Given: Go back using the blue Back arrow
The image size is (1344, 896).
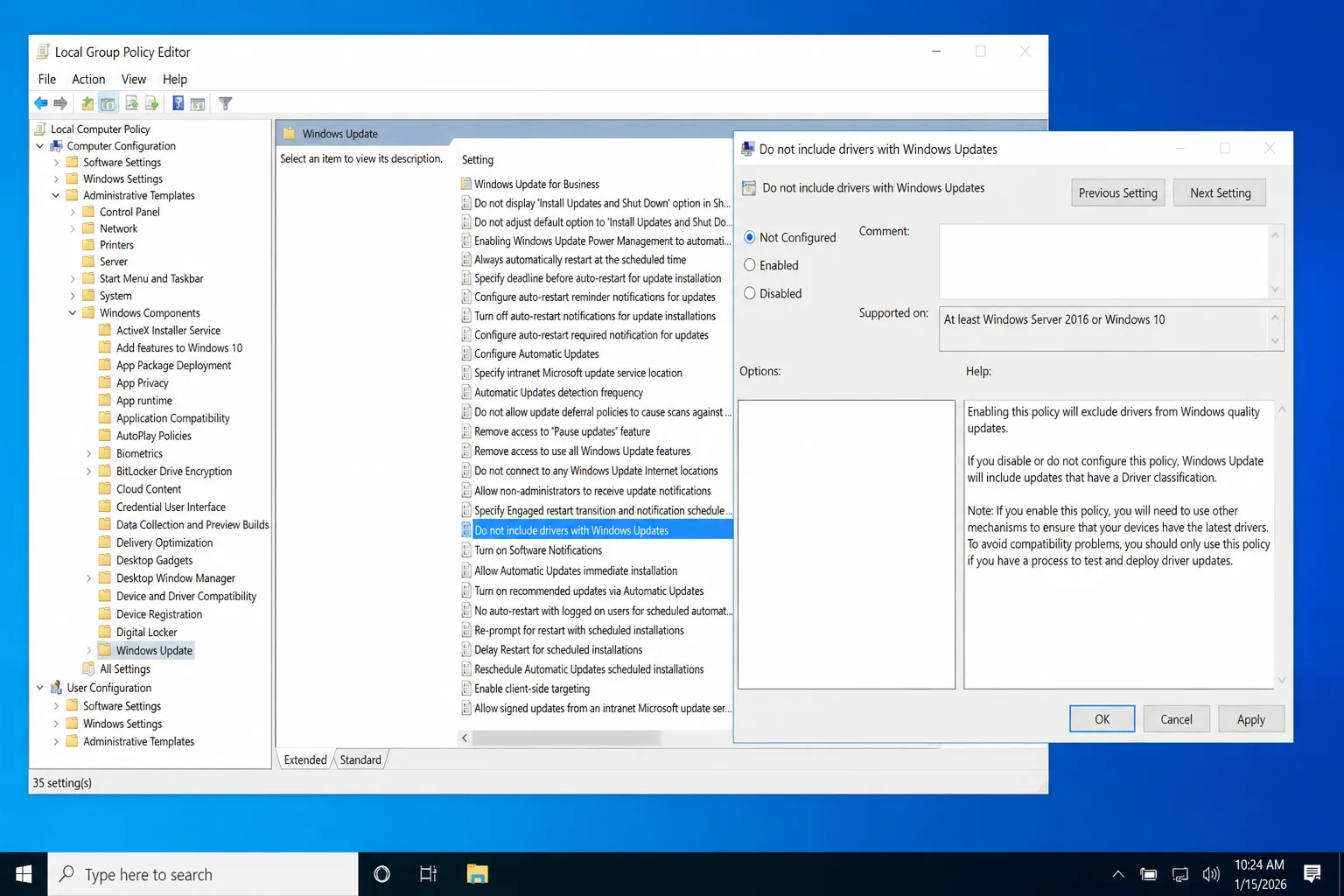Looking at the screenshot, I should [x=41, y=103].
